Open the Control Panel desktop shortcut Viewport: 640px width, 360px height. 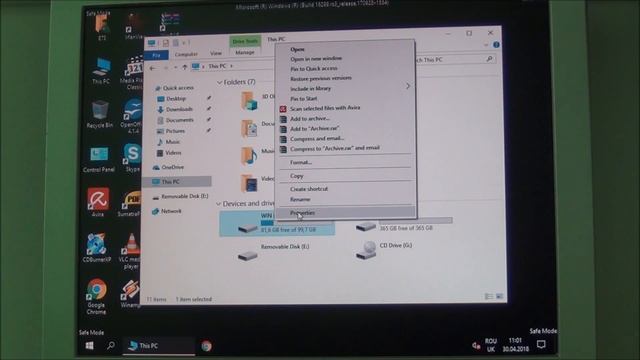99,159
